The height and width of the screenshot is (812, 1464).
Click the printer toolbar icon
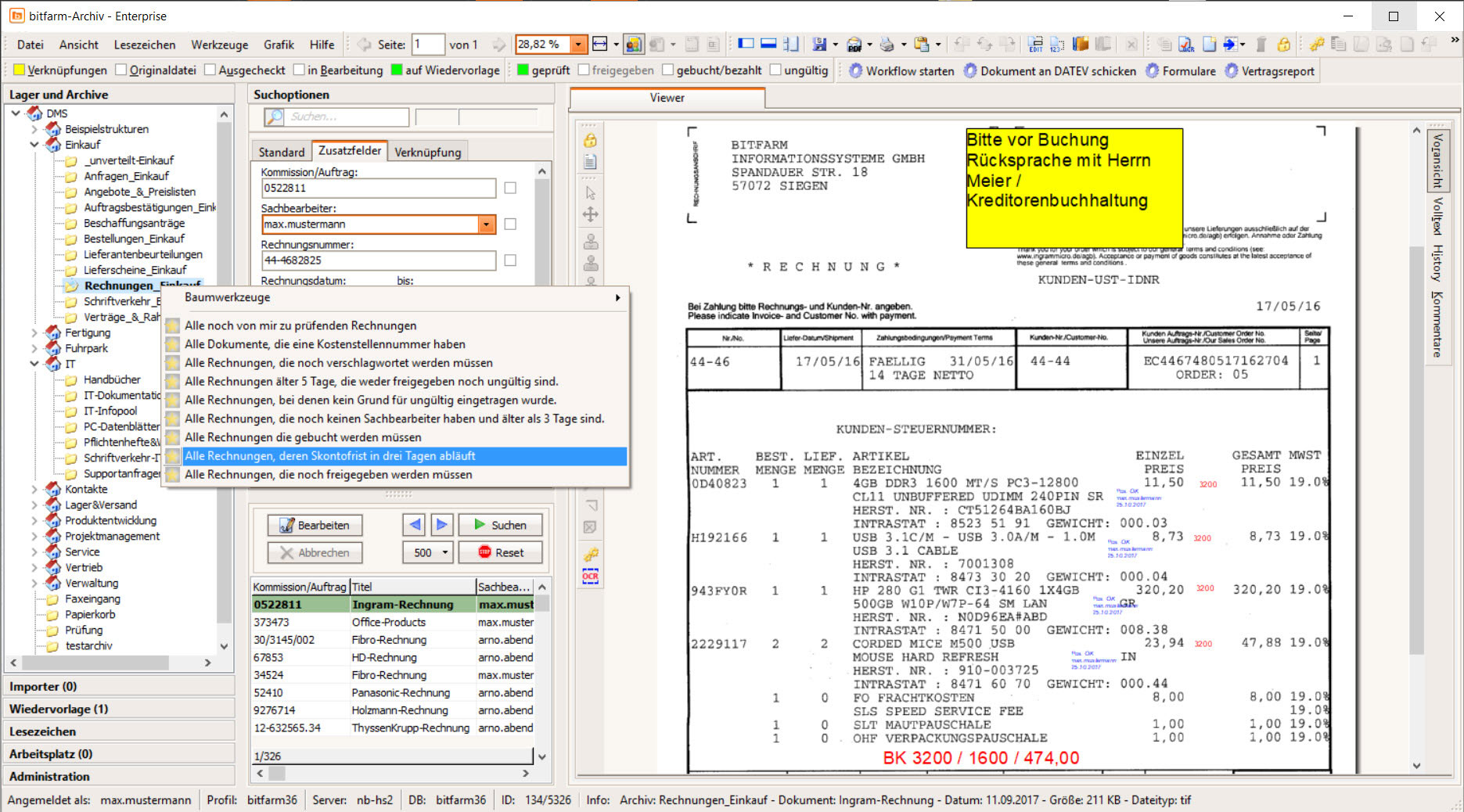(x=887, y=45)
